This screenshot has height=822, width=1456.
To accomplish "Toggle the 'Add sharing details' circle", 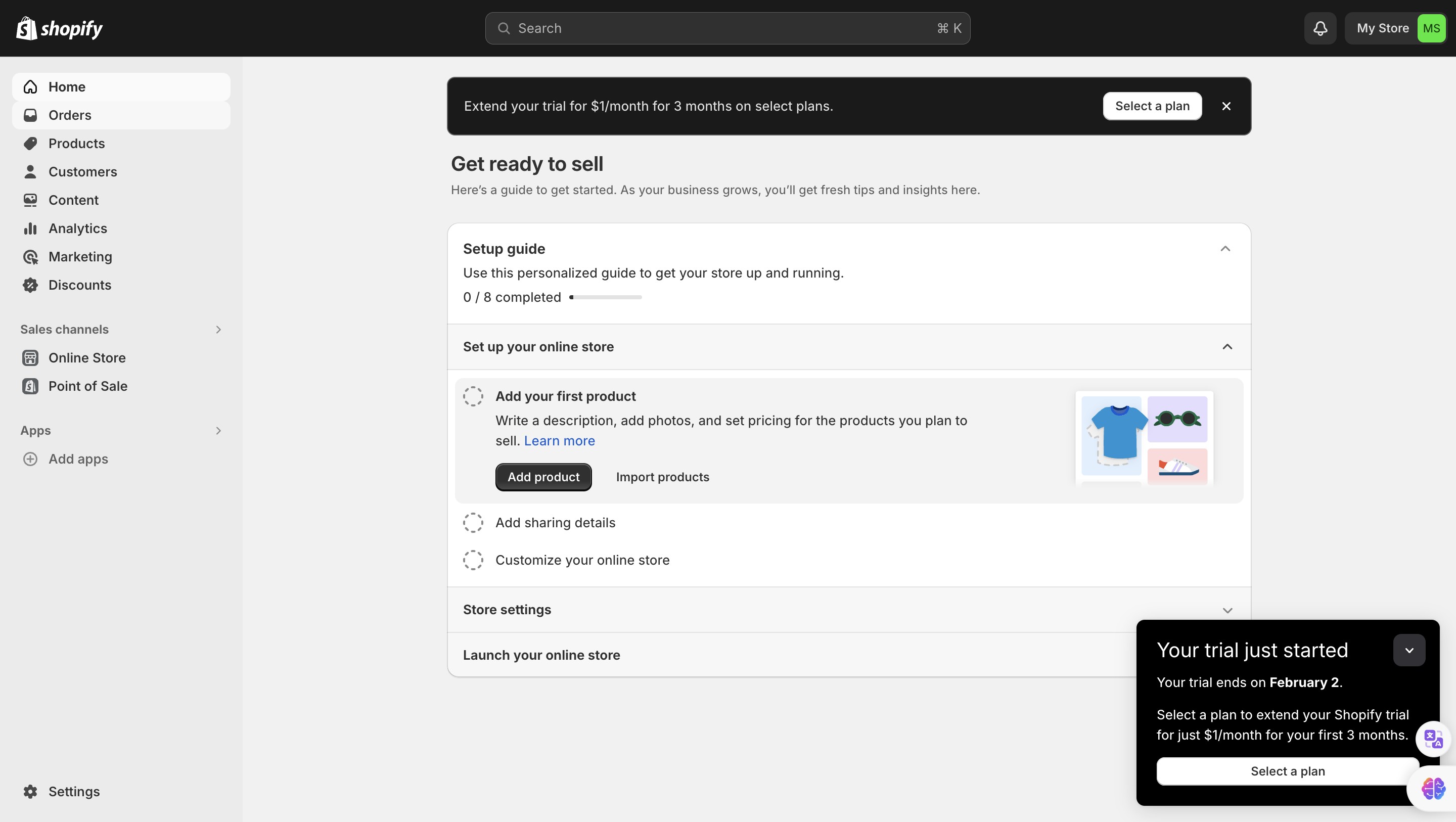I will coord(473,523).
